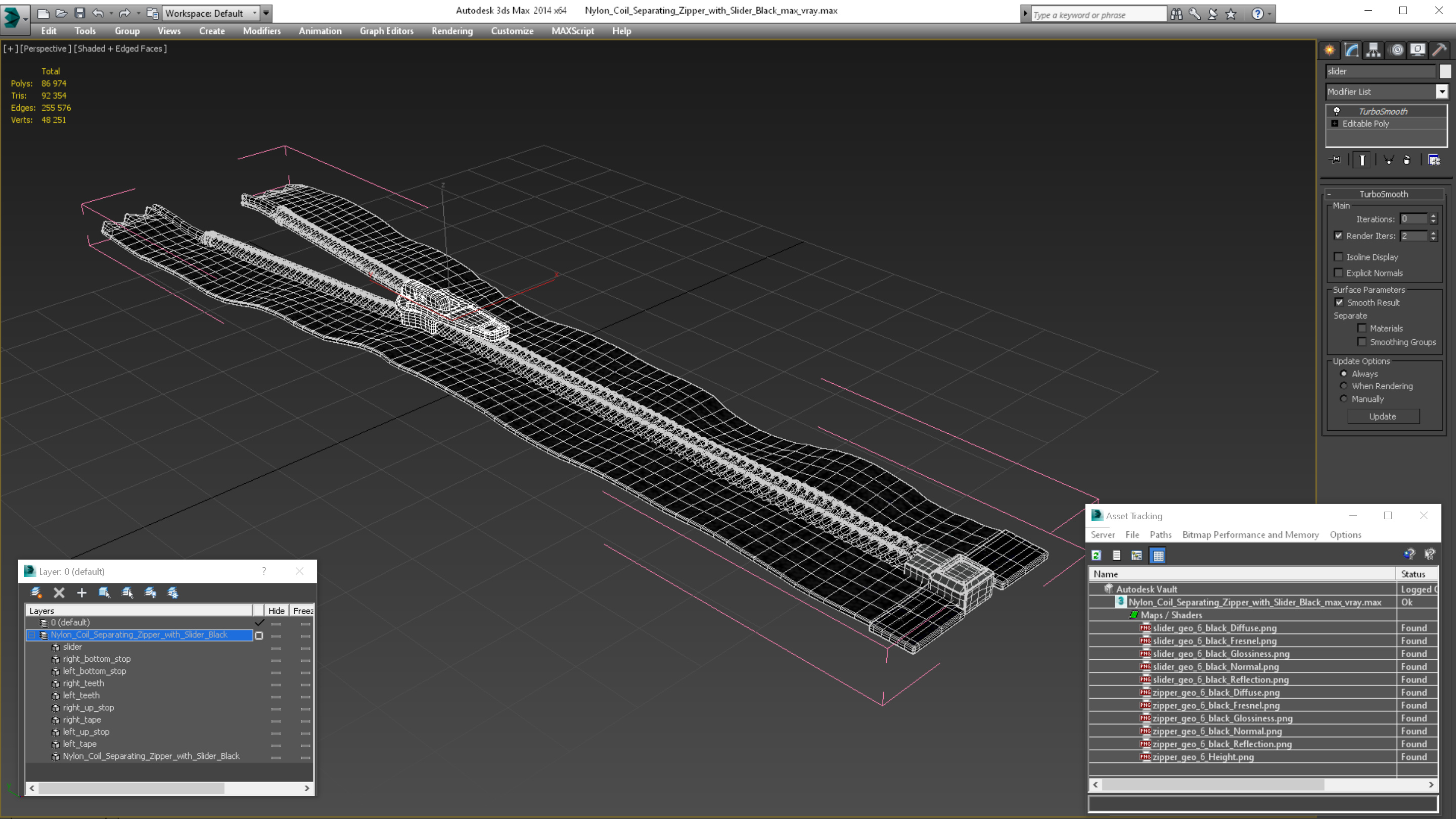Collapse the Nylon_Coil_Separating_Zipper layer tree
This screenshot has height=819, width=1456.
point(32,635)
